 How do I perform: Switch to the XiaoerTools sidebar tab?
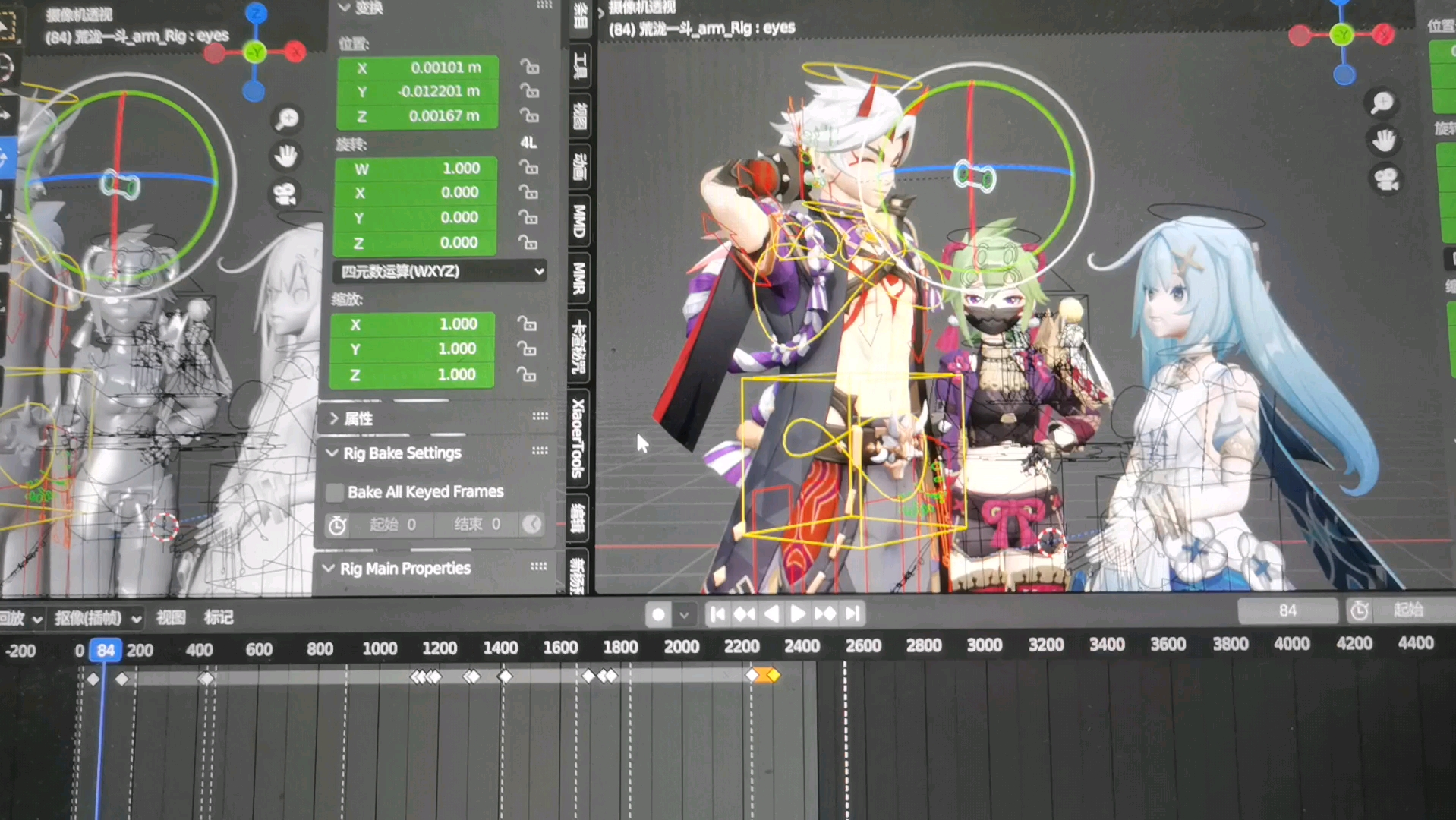coord(578,438)
